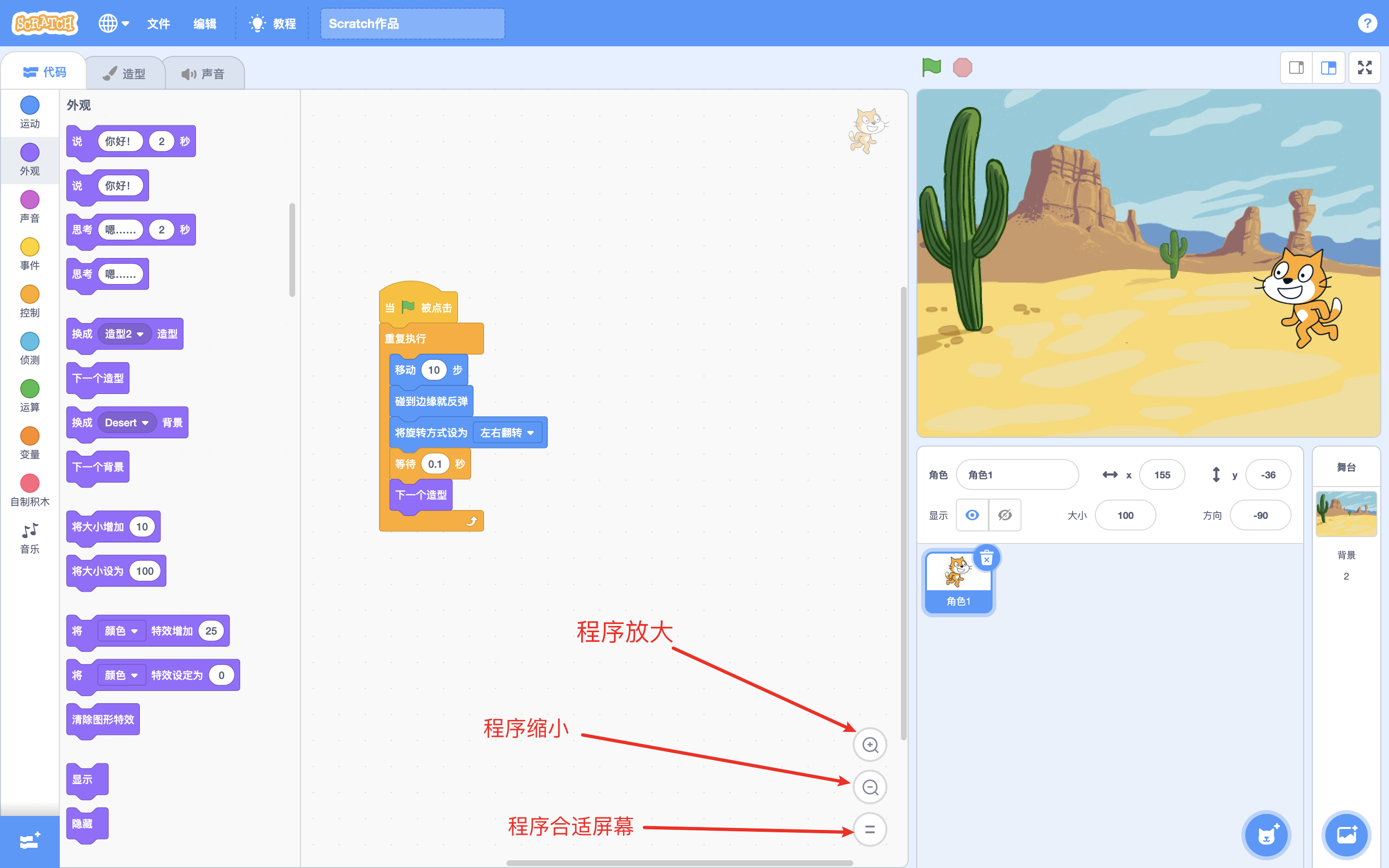Viewport: 1389px width, 868px height.
Task: Switch to the small stage layout
Action: [1296, 68]
